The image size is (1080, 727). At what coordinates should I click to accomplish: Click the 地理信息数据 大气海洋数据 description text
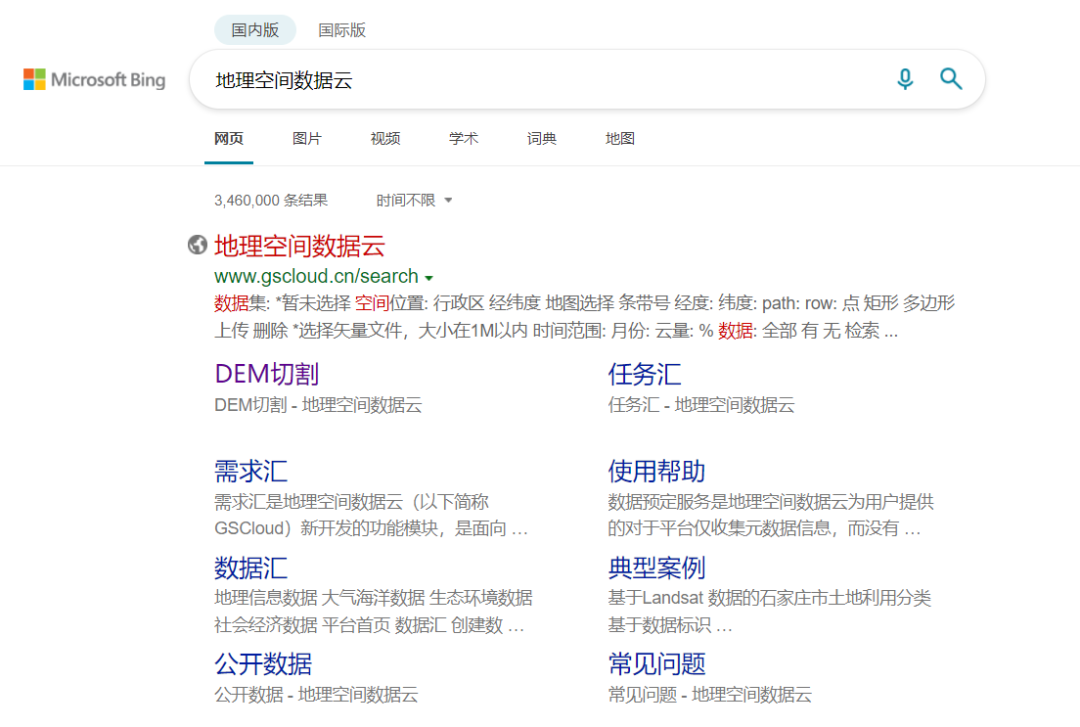(x=373, y=611)
